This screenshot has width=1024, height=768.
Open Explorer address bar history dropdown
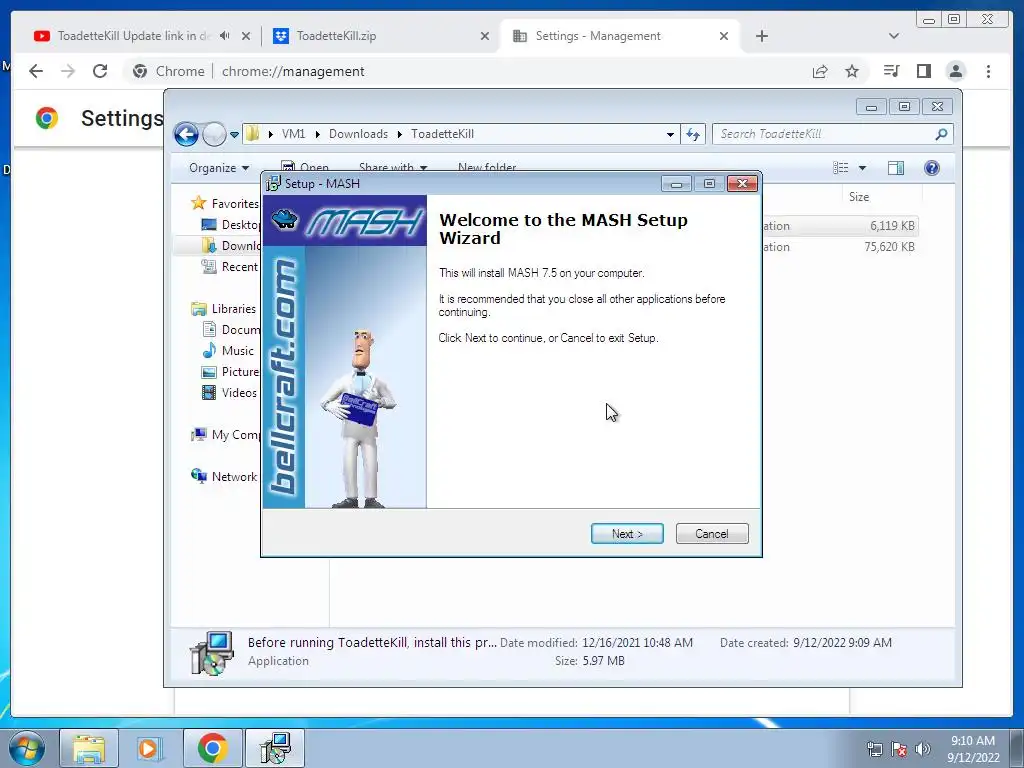pos(670,134)
